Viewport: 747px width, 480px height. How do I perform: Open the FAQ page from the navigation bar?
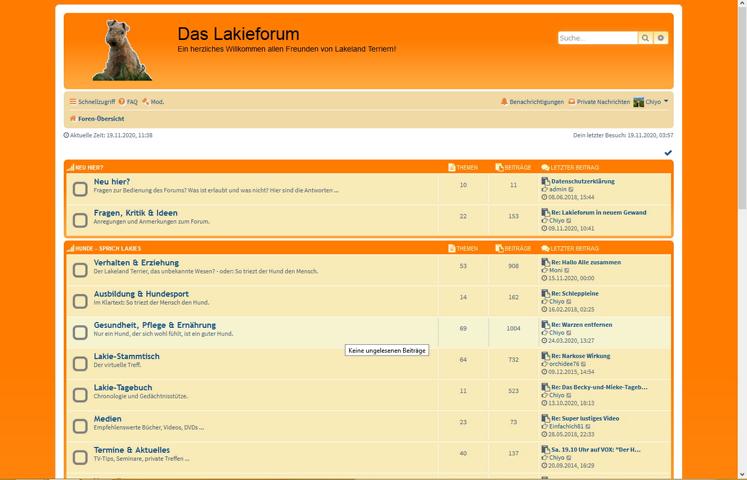132,102
